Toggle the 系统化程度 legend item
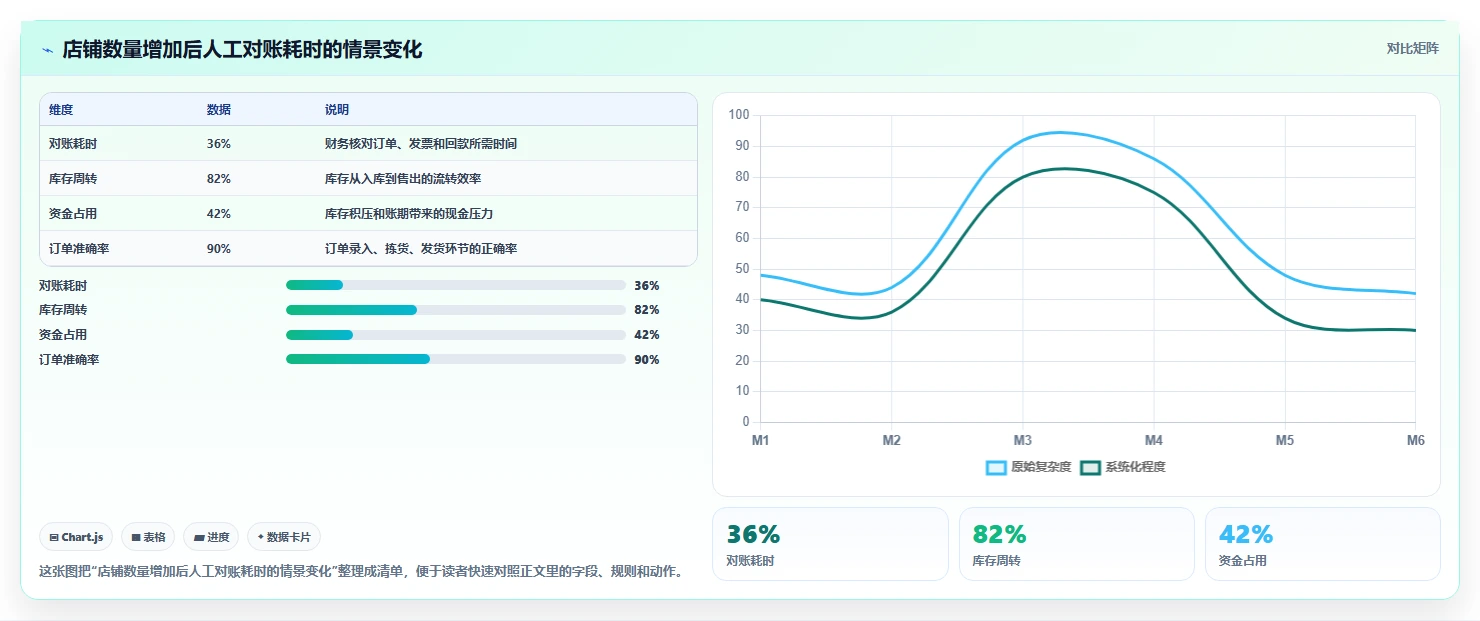The width and height of the screenshot is (1480, 621). click(1123, 467)
